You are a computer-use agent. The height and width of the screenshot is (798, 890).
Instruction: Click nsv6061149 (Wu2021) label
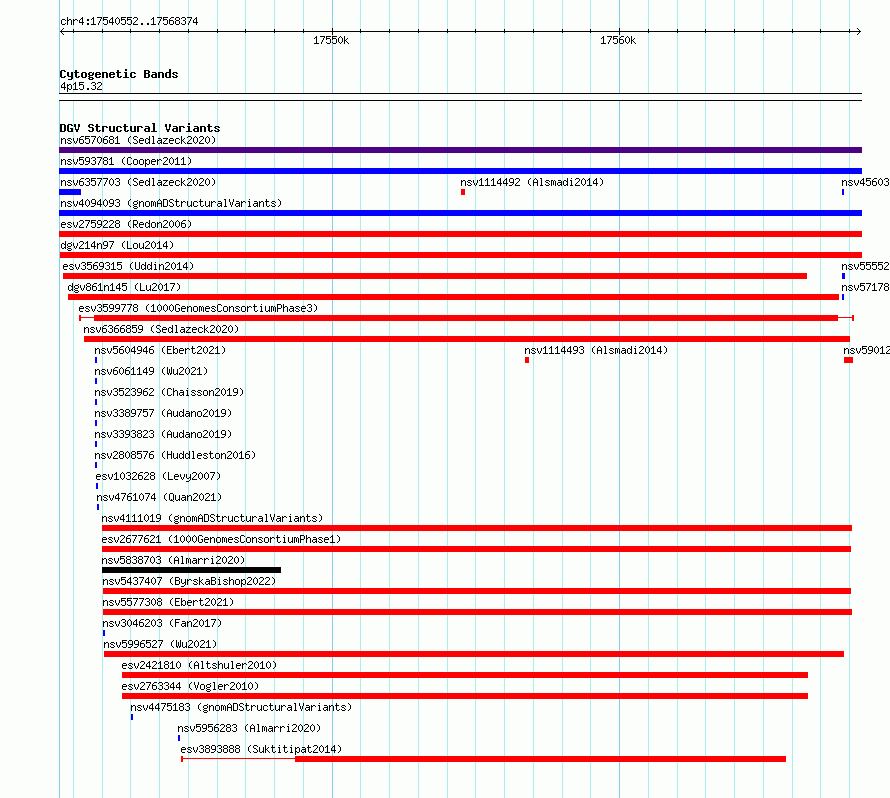coord(151,371)
